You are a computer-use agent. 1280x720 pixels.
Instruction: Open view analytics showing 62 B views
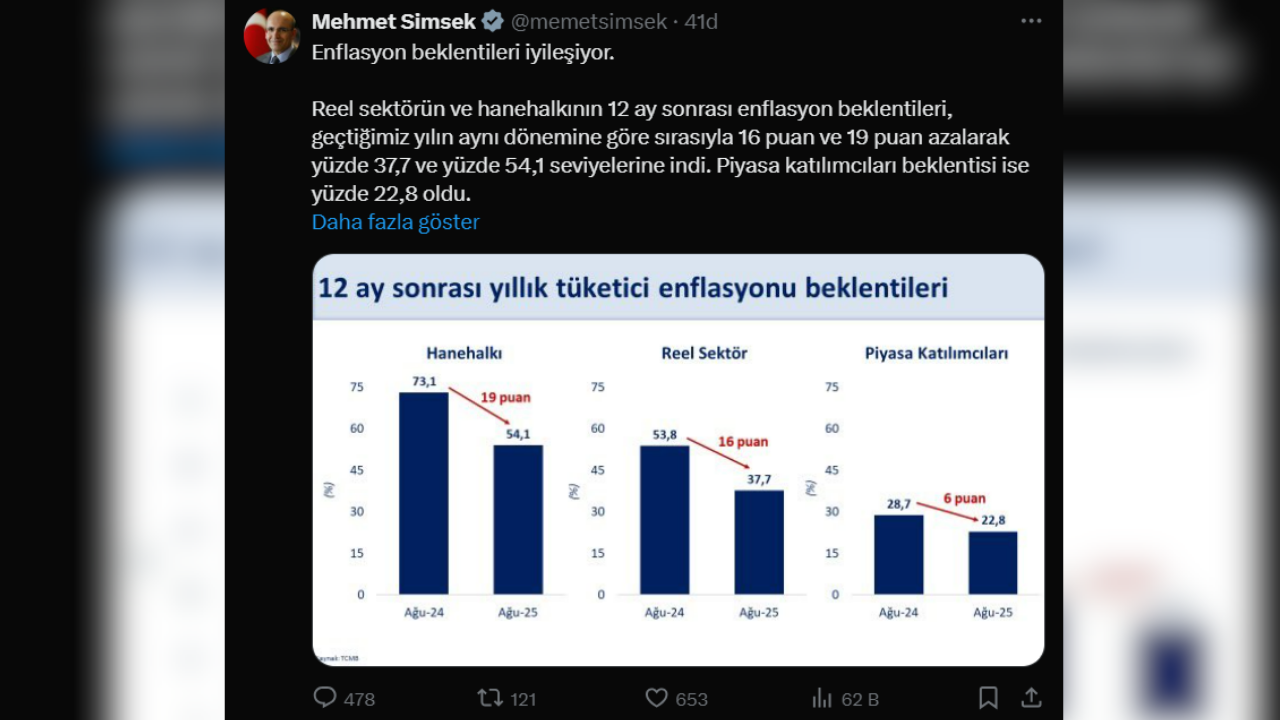[x=823, y=698]
